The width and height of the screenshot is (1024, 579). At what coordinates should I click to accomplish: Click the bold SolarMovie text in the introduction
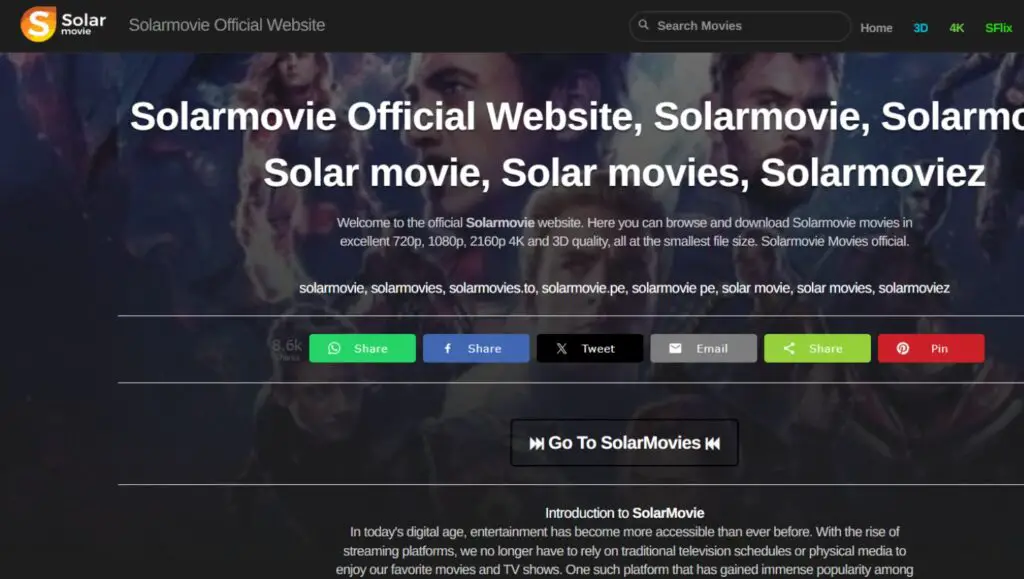point(670,513)
